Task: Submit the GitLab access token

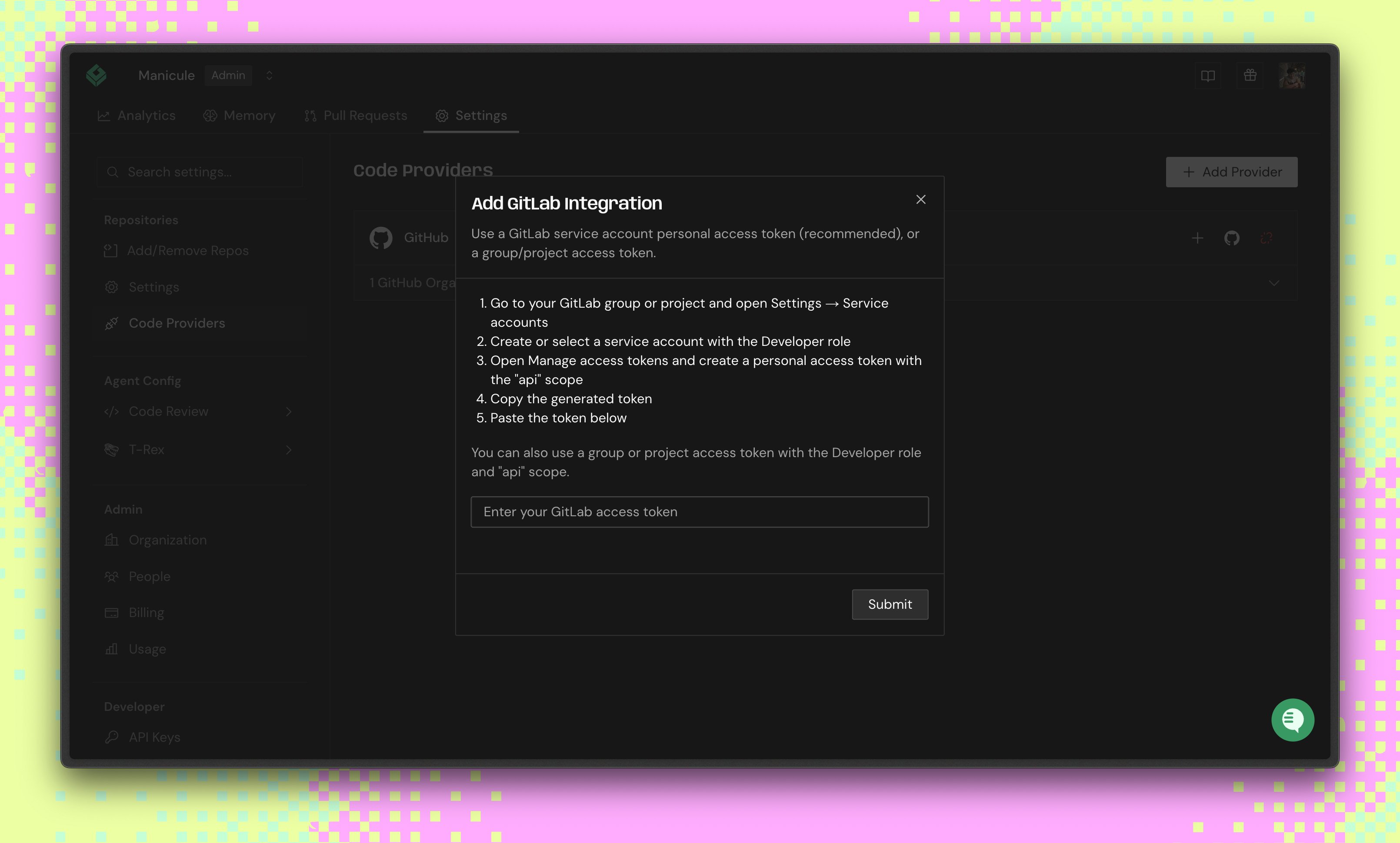Action: [890, 604]
